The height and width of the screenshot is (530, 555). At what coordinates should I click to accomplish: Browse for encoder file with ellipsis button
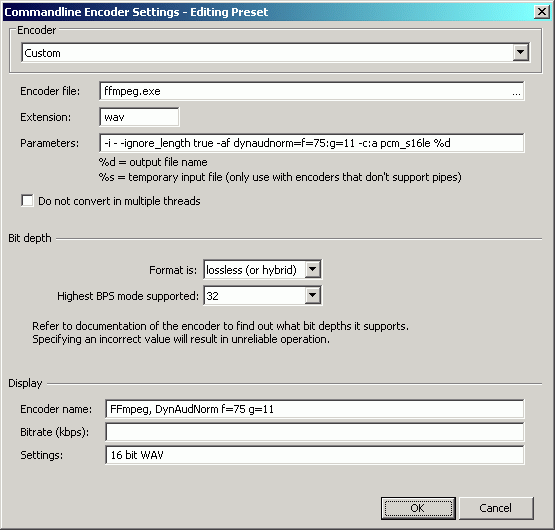pyautogui.click(x=516, y=91)
